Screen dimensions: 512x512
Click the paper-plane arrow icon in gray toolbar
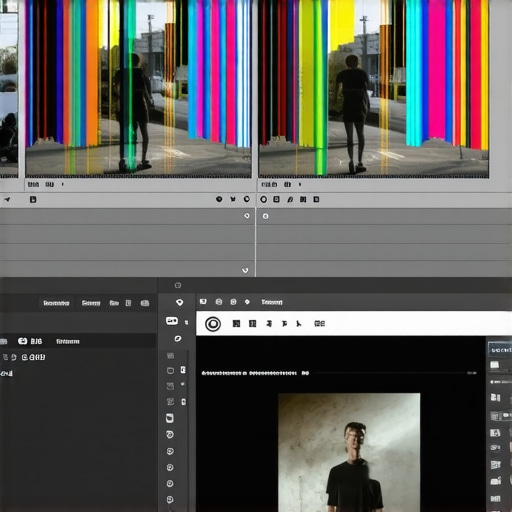[7, 199]
